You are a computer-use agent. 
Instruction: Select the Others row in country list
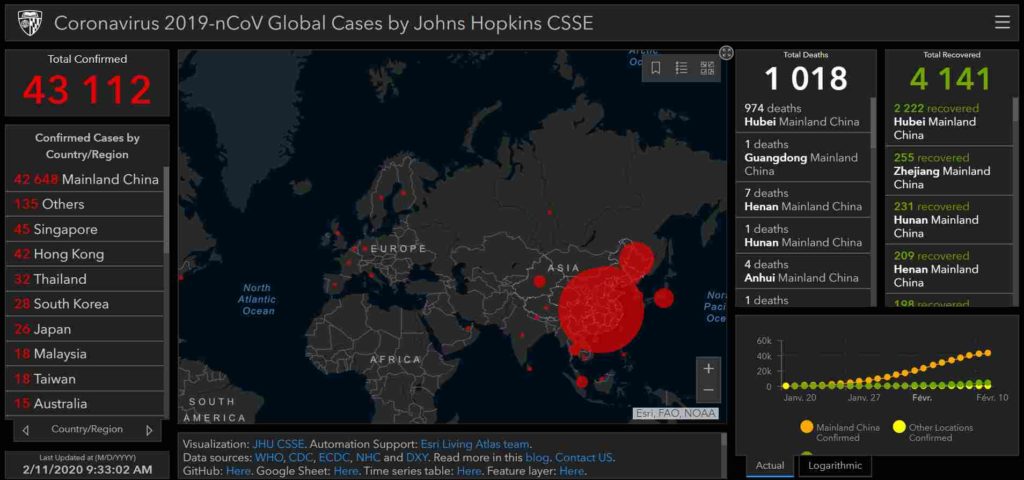click(x=84, y=204)
